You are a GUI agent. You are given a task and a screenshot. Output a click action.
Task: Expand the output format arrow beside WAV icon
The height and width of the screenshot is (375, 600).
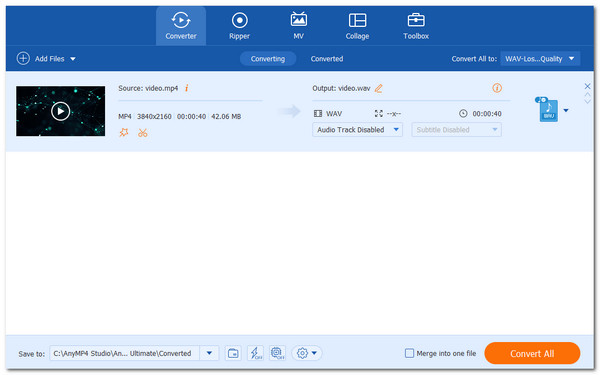pyautogui.click(x=566, y=111)
